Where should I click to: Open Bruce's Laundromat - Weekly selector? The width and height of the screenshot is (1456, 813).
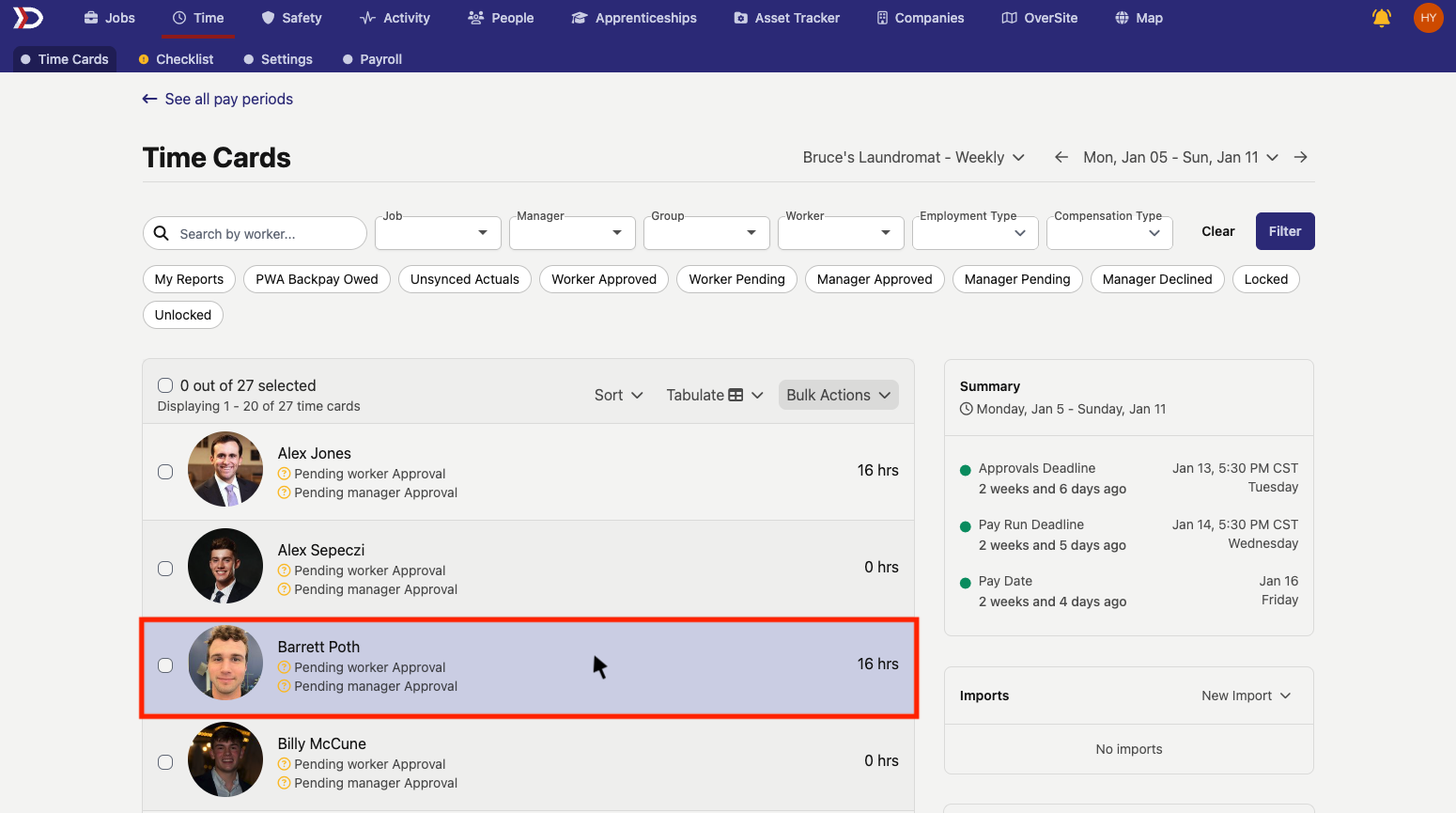(x=912, y=157)
